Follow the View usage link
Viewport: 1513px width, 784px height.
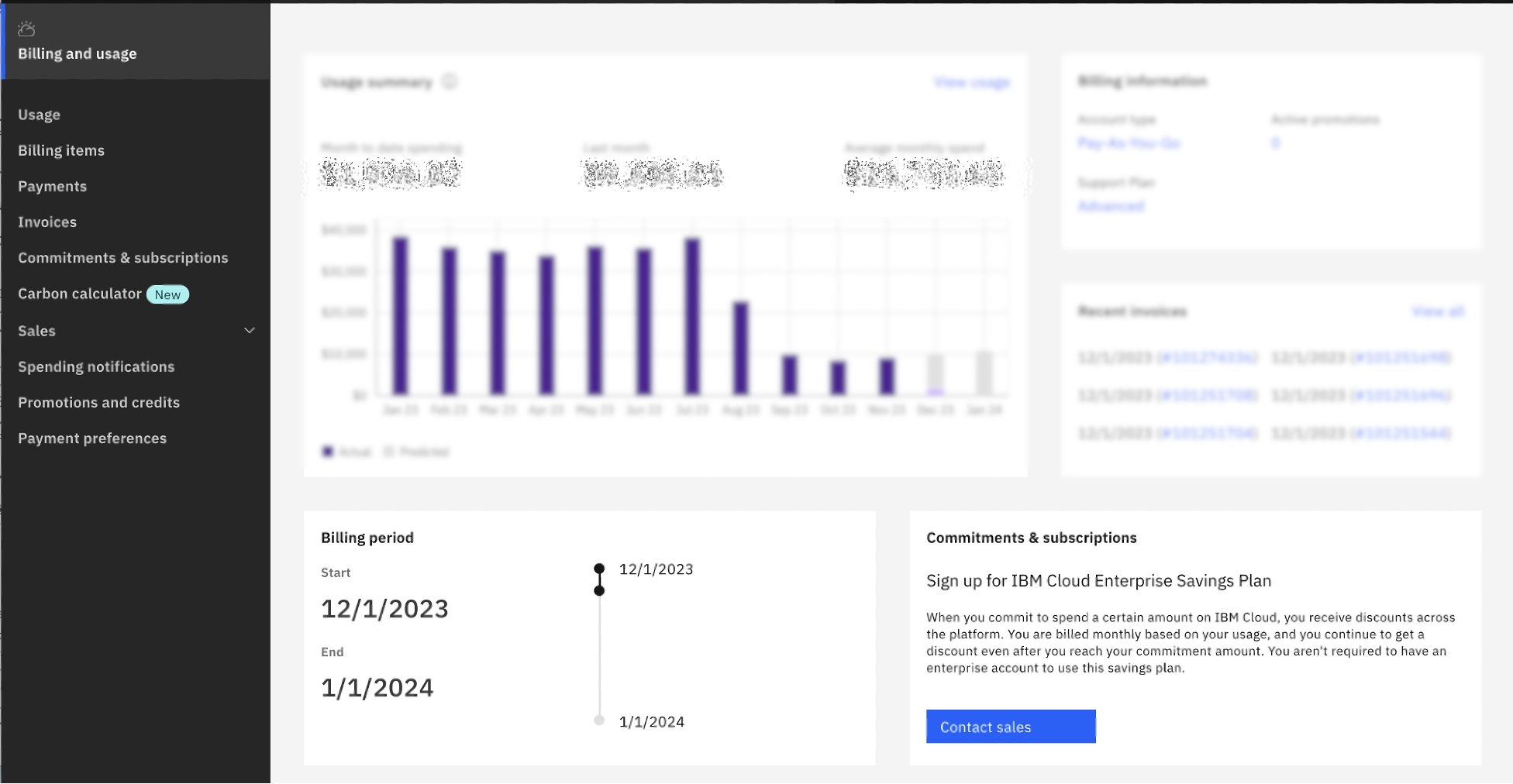point(972,82)
